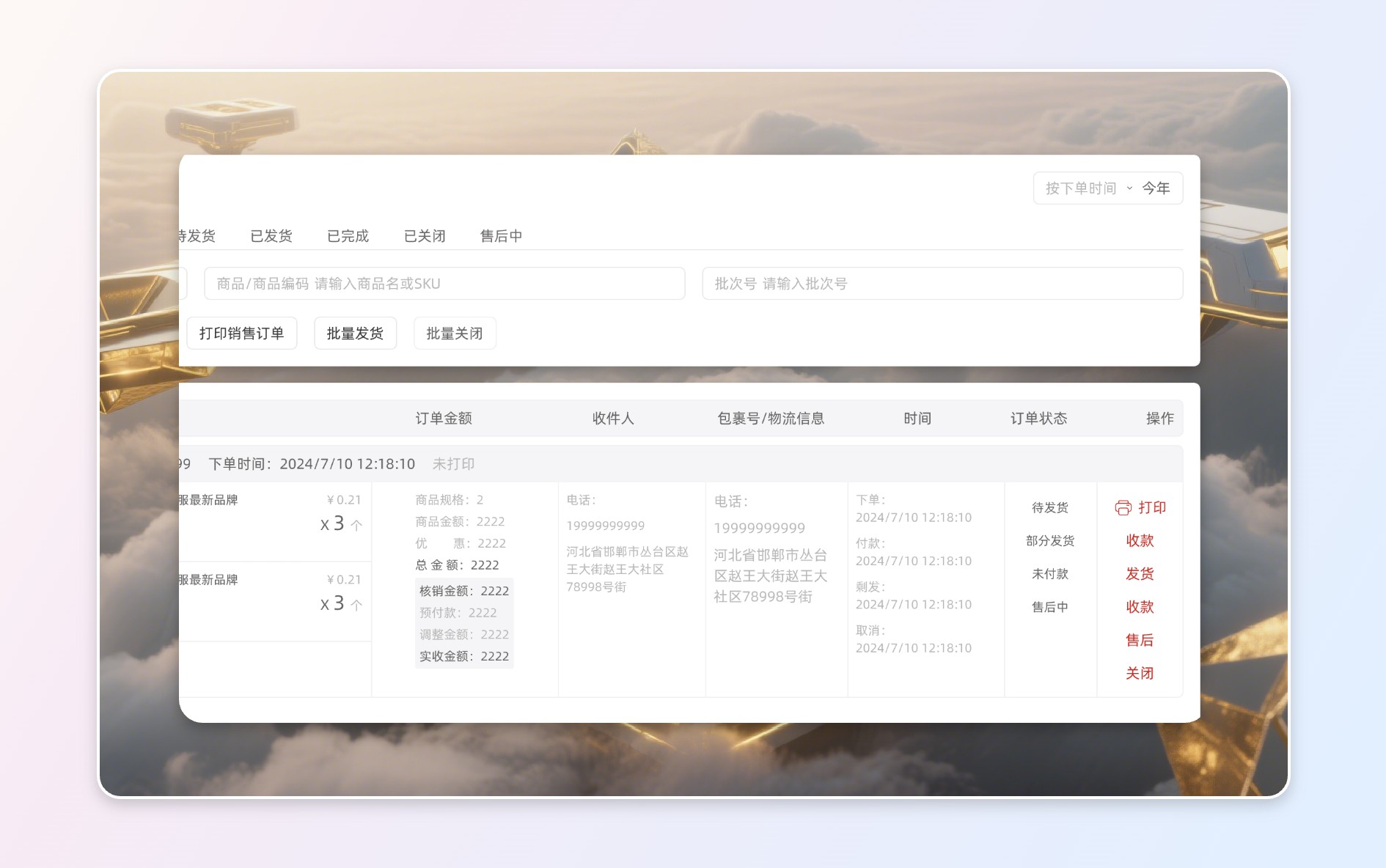Click the 批量发货 button
1386x868 pixels.
point(355,334)
